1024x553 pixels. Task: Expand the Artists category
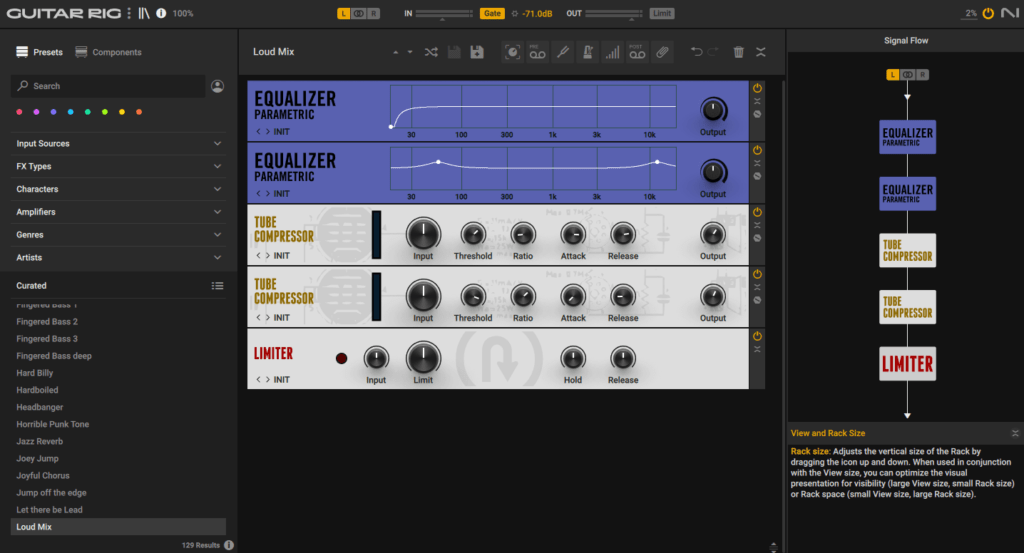tap(118, 257)
